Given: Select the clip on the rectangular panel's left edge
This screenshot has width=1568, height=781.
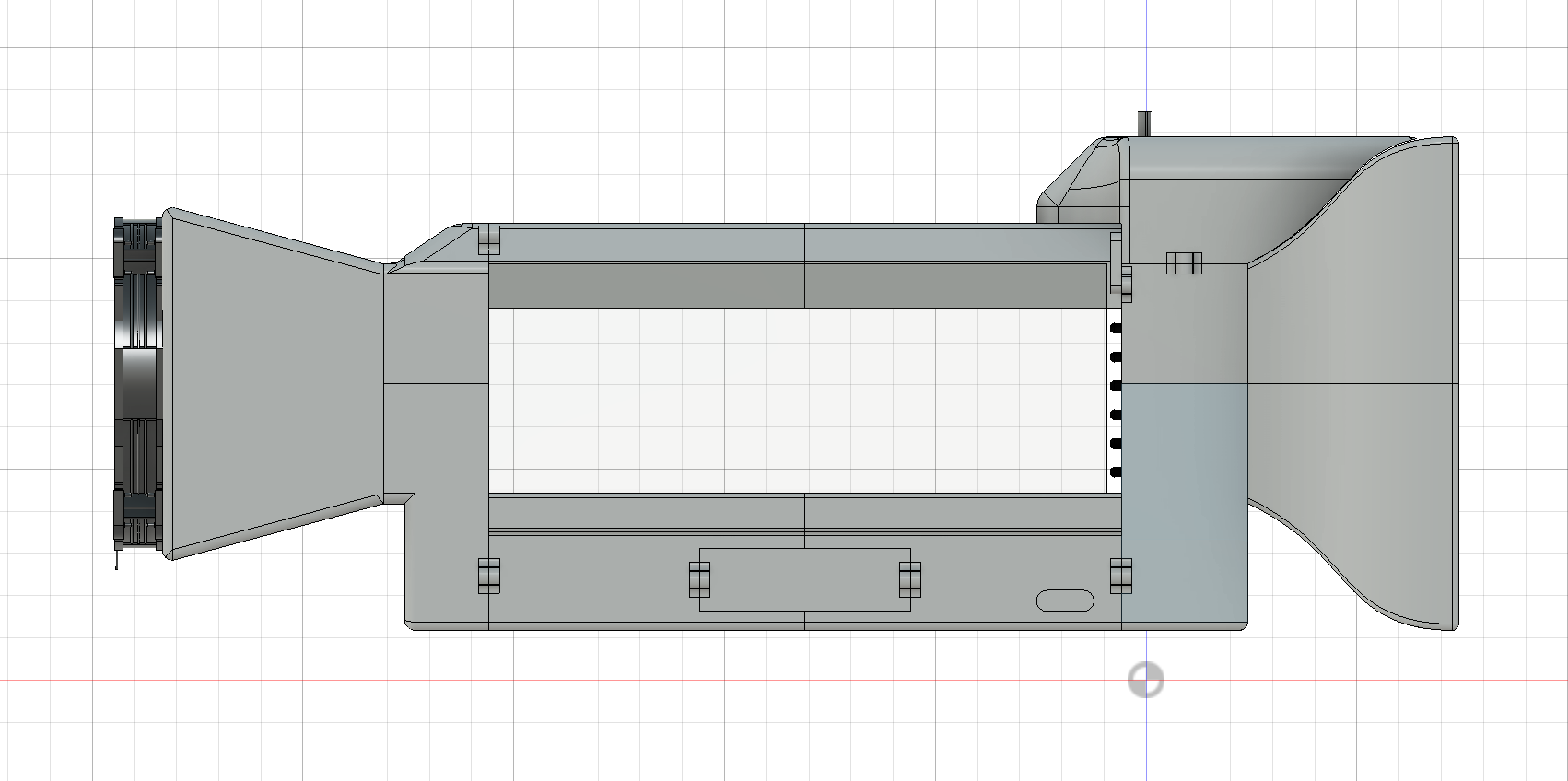Looking at the screenshot, I should tap(699, 579).
